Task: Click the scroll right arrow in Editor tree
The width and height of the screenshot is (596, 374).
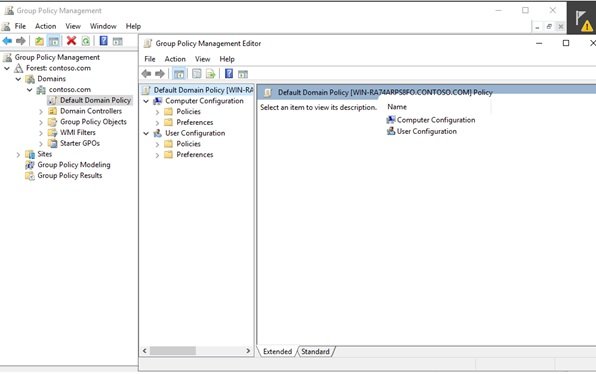Action: pyautogui.click(x=248, y=351)
